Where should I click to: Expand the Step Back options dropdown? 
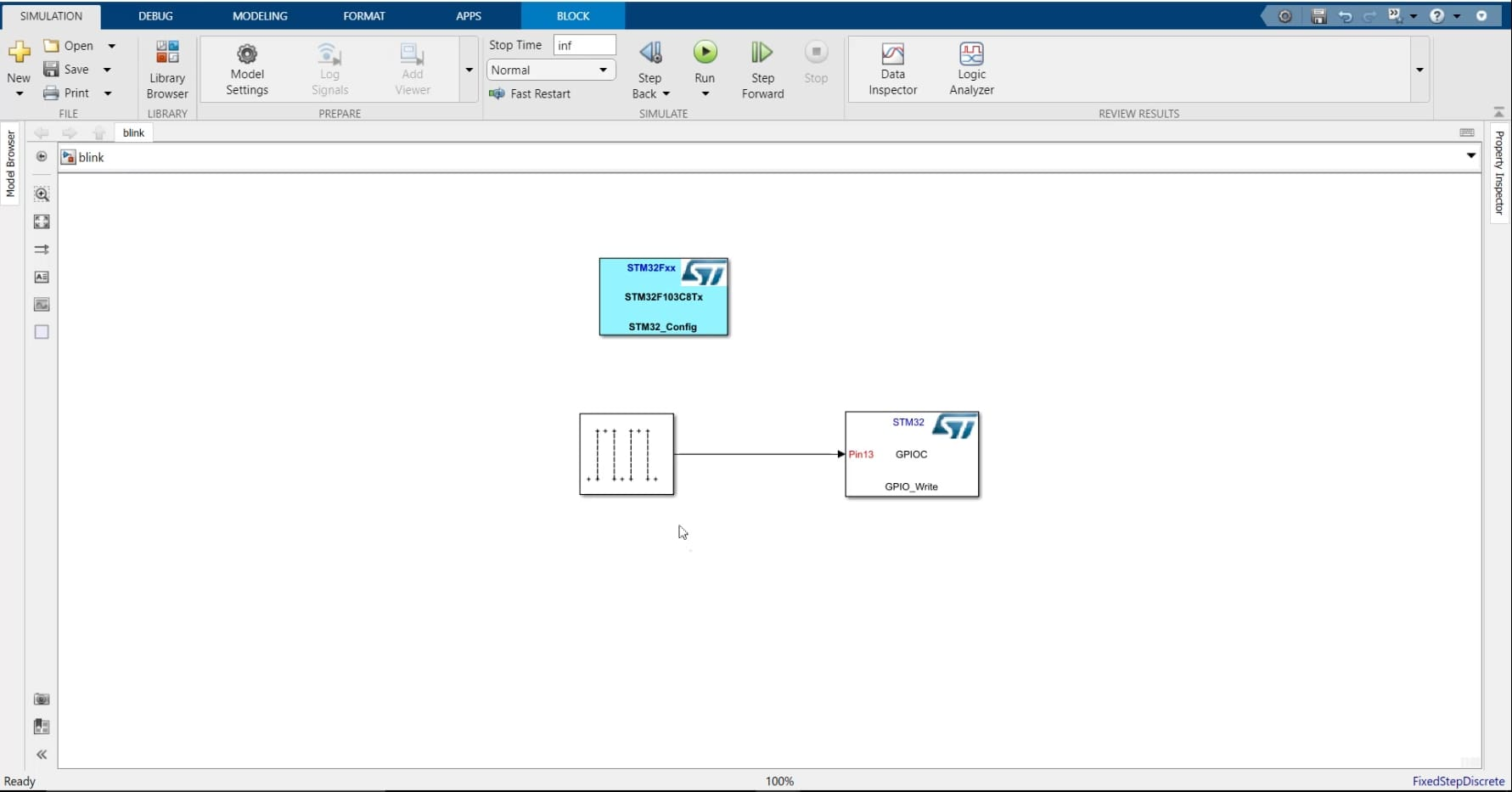666,93
